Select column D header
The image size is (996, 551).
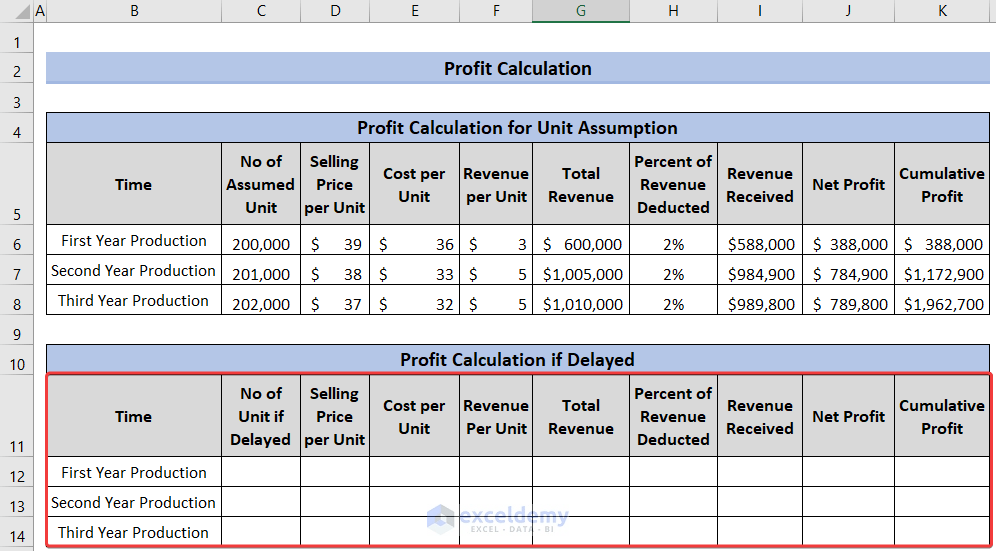(x=335, y=11)
